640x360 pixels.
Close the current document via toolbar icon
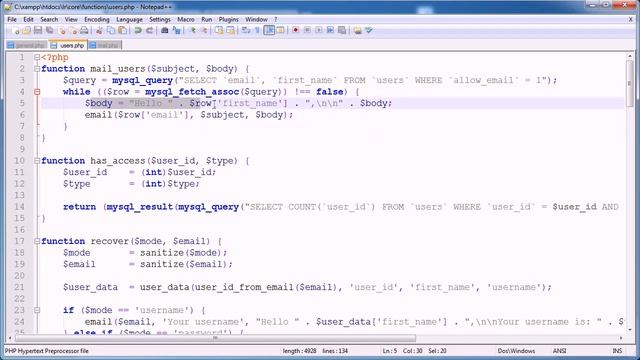[x=62, y=31]
